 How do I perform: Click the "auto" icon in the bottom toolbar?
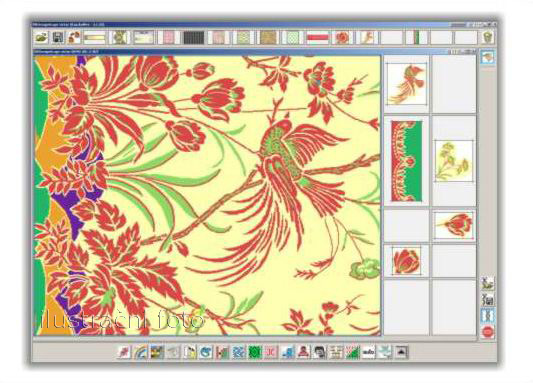368,352
